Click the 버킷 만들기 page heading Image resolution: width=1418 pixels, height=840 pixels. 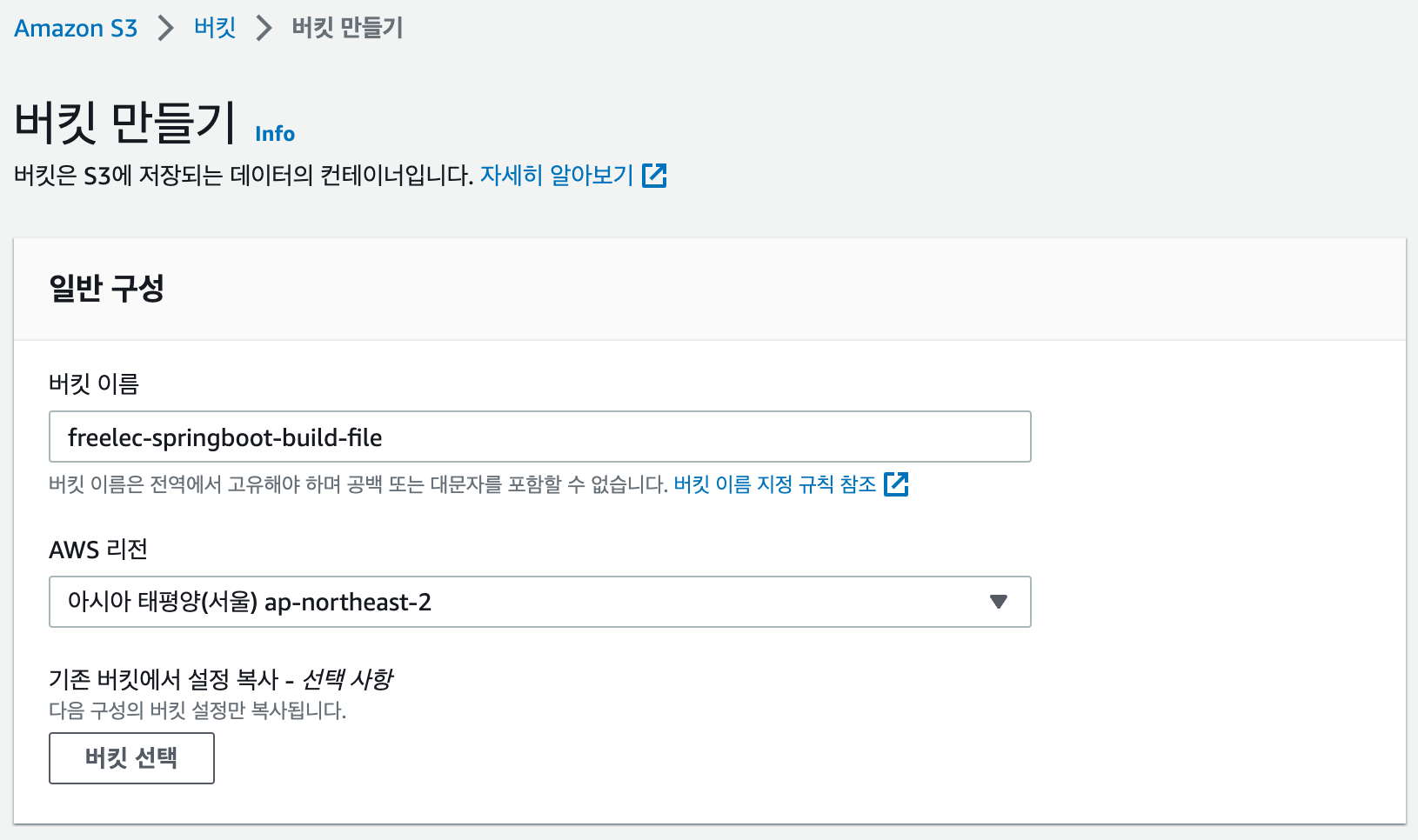(x=125, y=123)
